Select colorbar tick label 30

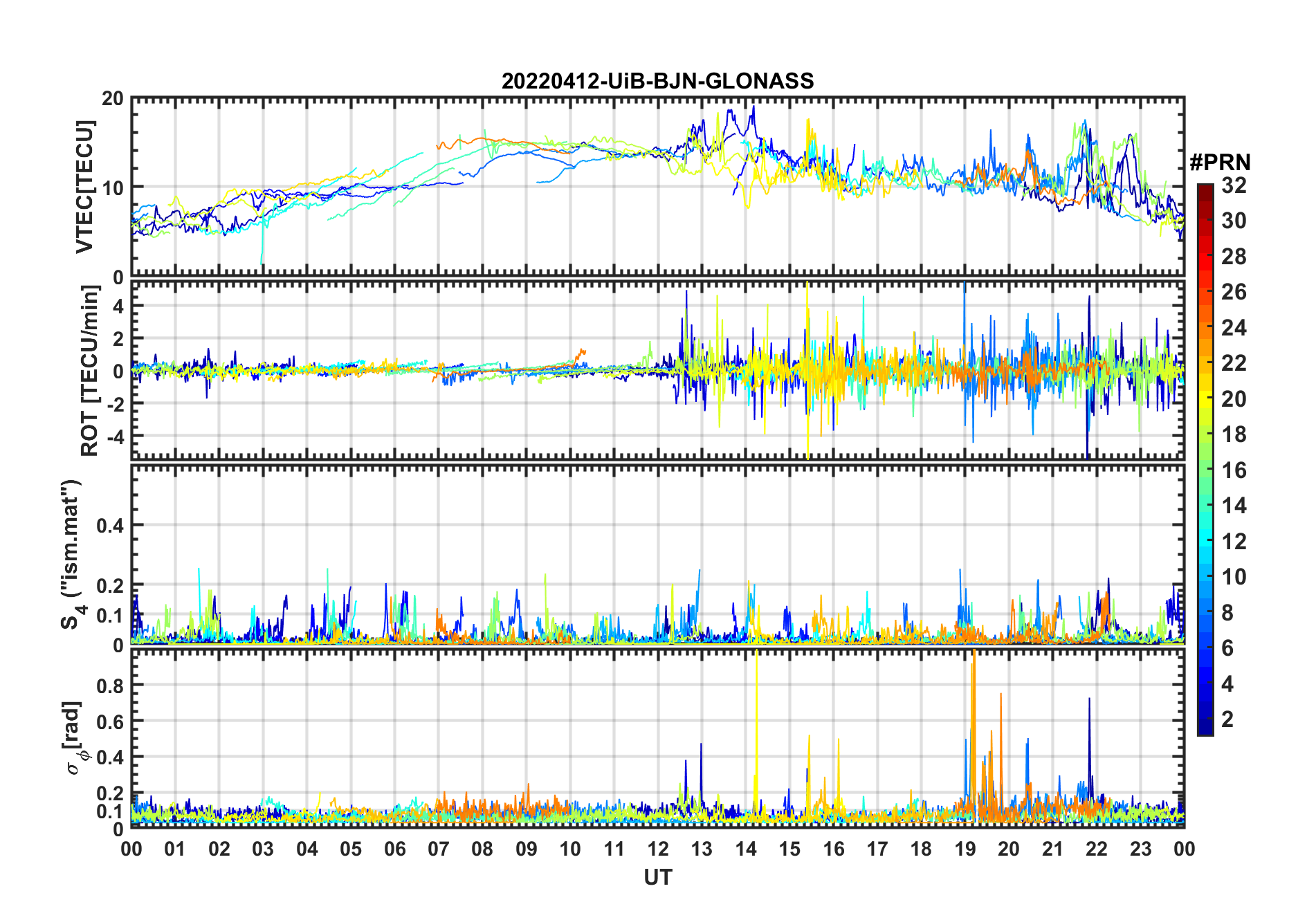[1234, 221]
